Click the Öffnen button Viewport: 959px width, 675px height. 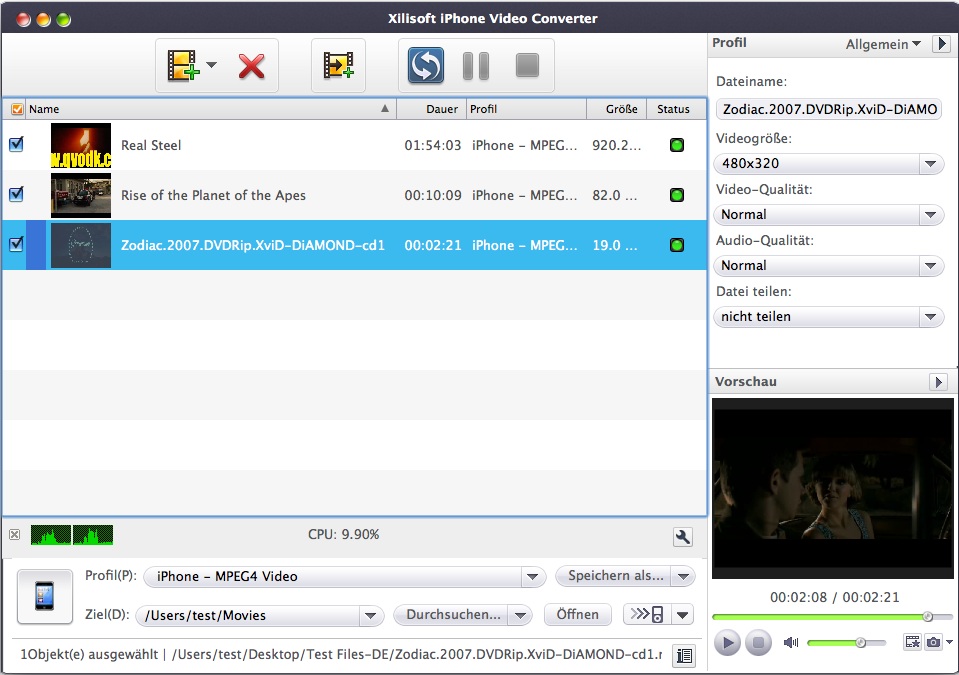click(577, 614)
